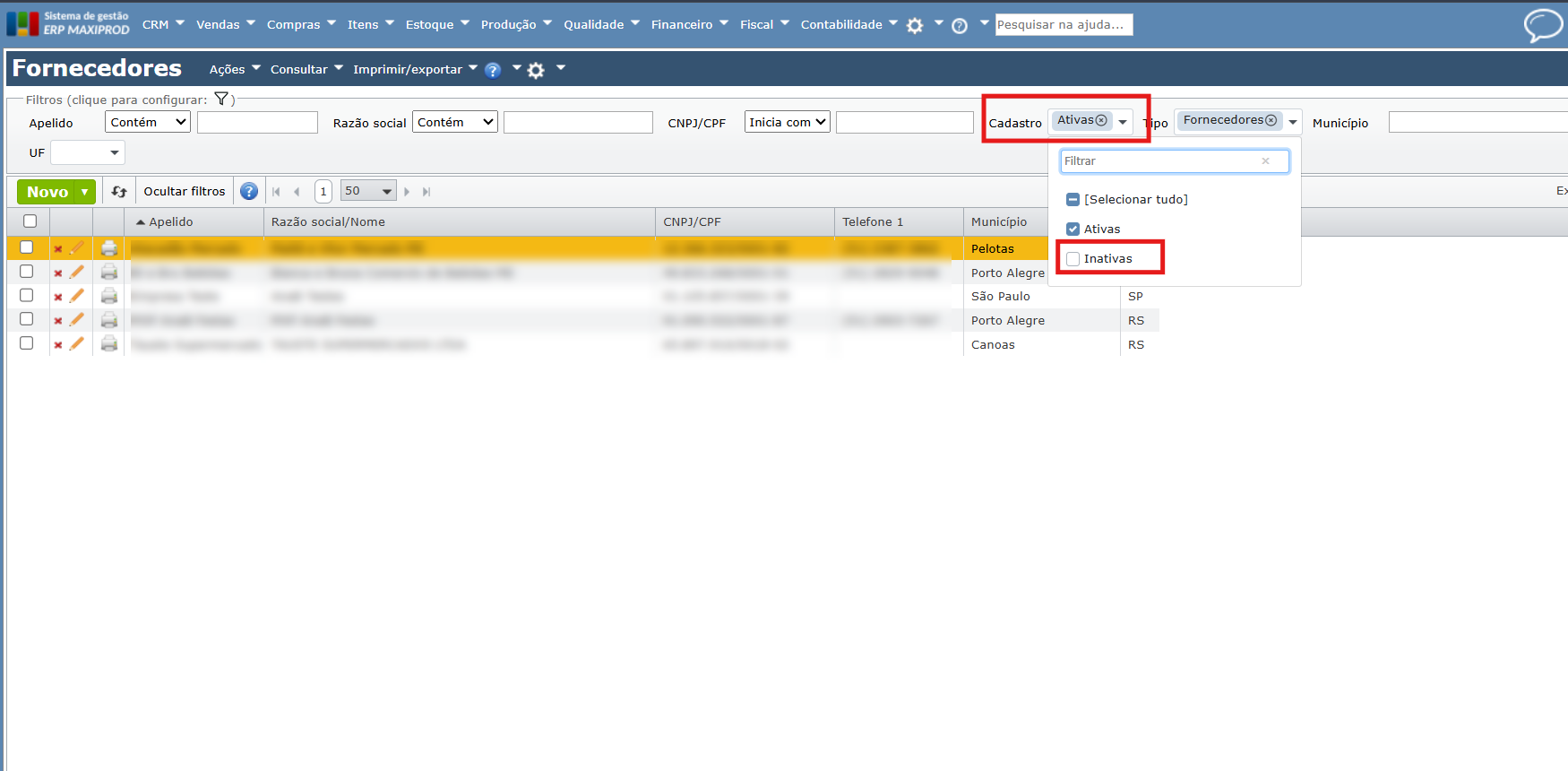Open the Financeiro menu
The image size is (1568, 771).
(689, 24)
